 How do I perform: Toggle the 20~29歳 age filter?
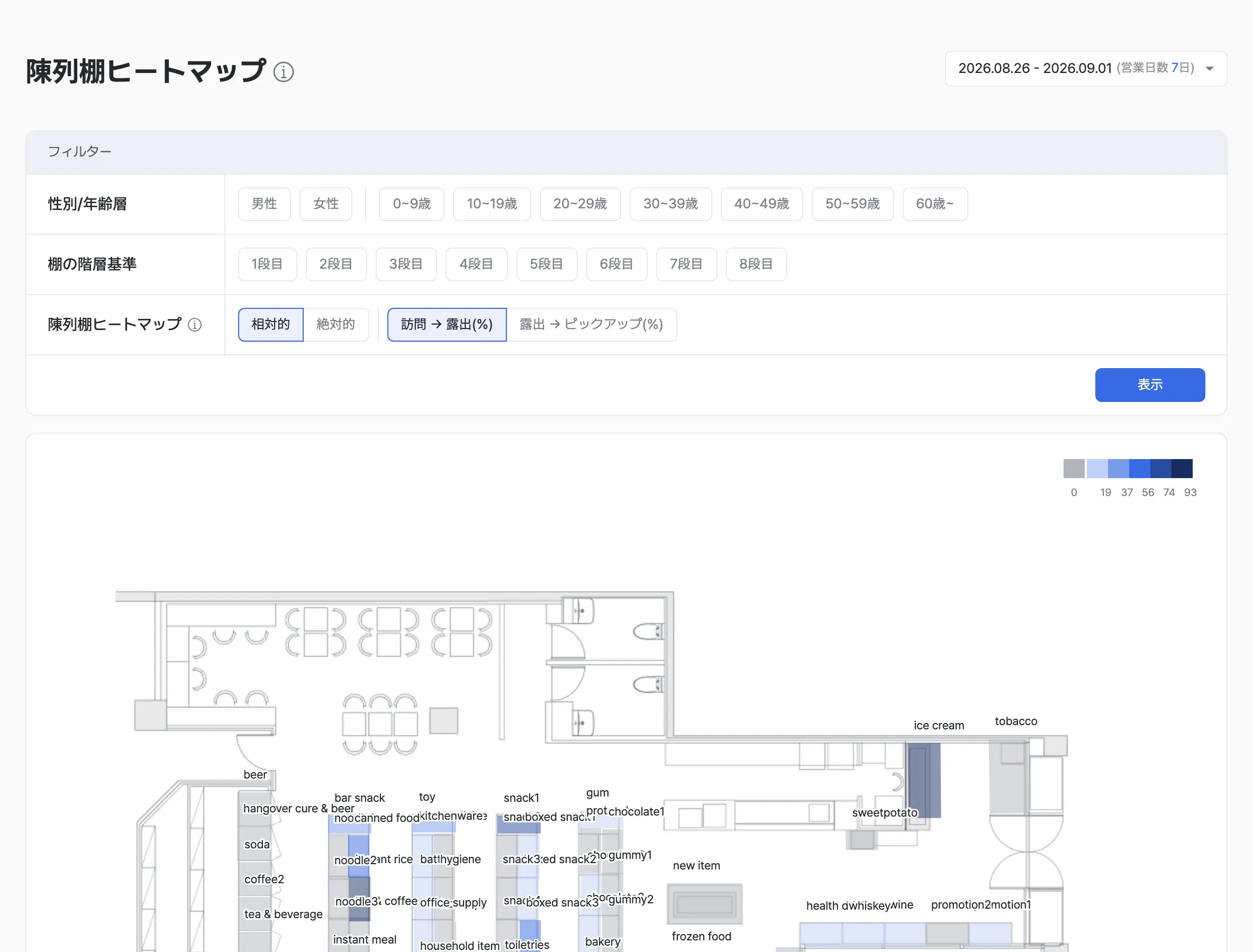(580, 204)
